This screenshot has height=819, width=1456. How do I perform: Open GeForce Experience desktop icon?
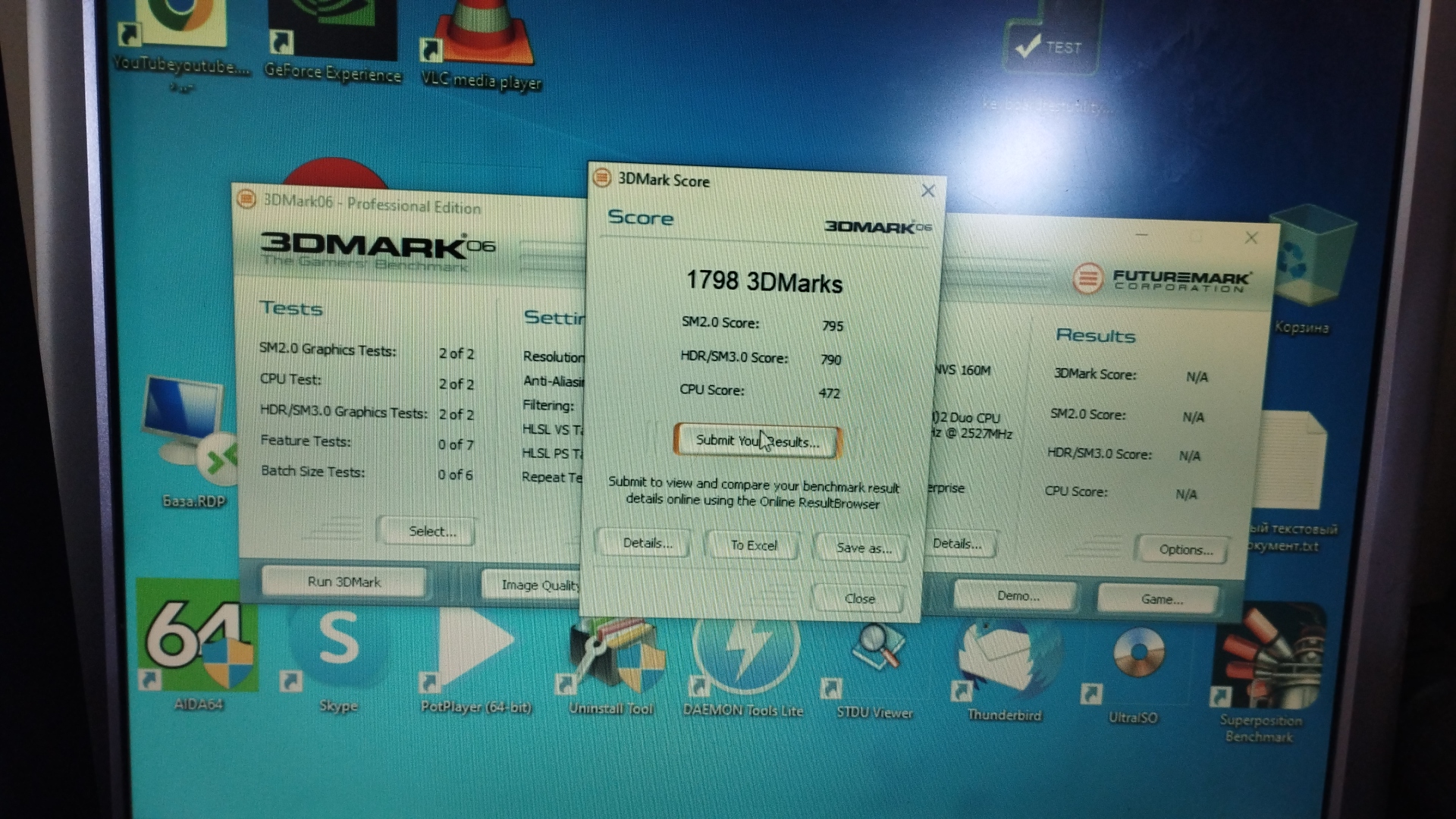(x=332, y=41)
